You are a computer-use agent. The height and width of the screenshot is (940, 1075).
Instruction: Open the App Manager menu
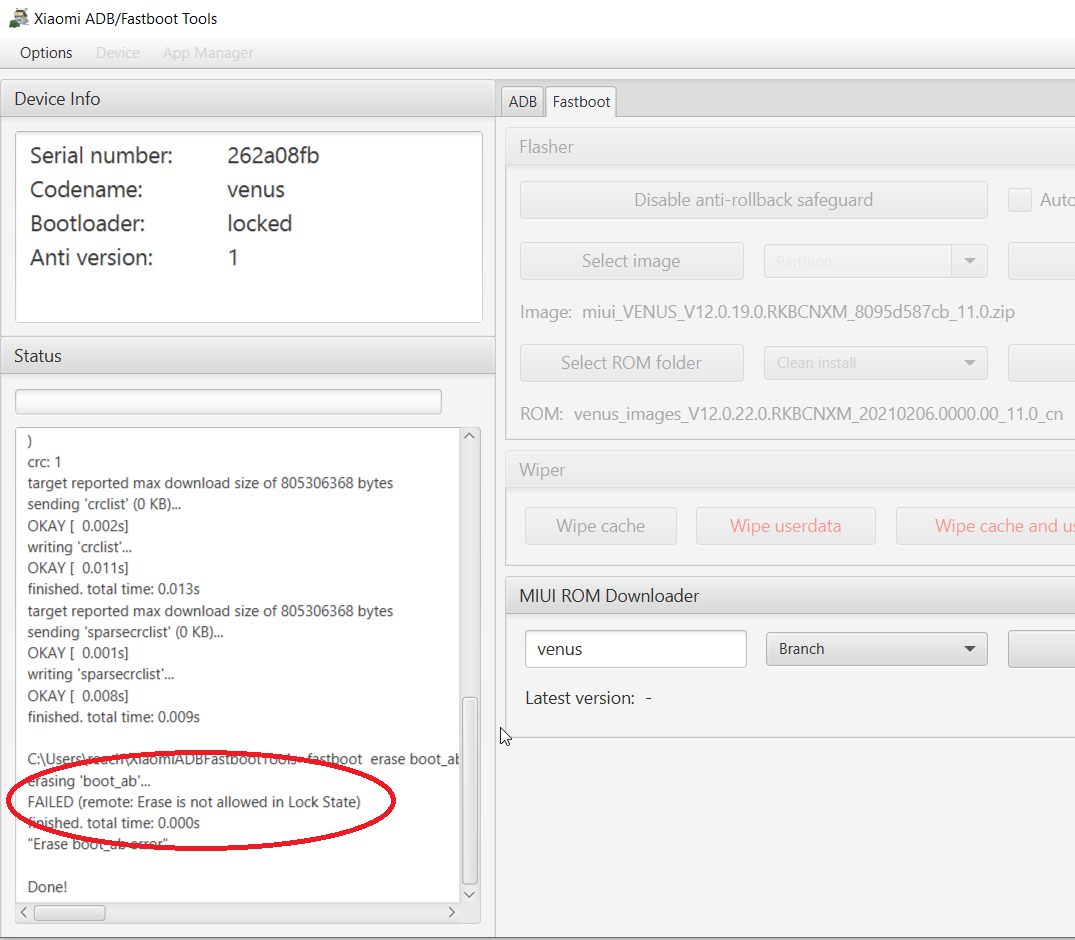pyautogui.click(x=208, y=53)
